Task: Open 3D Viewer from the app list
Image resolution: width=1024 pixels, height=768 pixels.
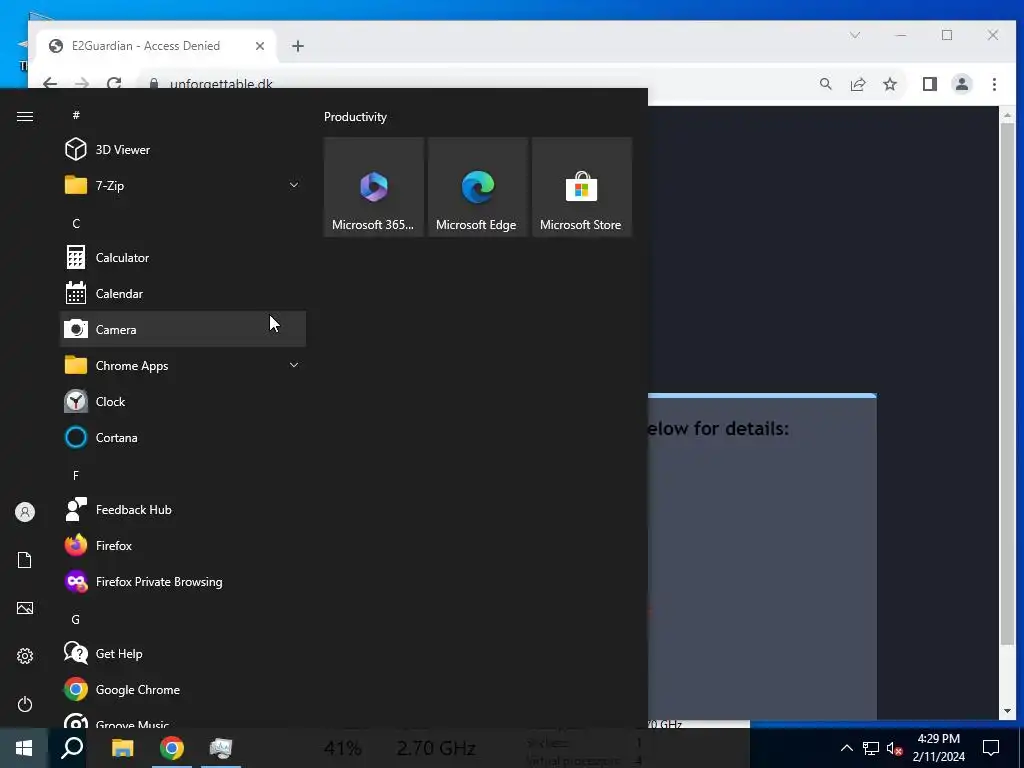Action: (x=182, y=150)
